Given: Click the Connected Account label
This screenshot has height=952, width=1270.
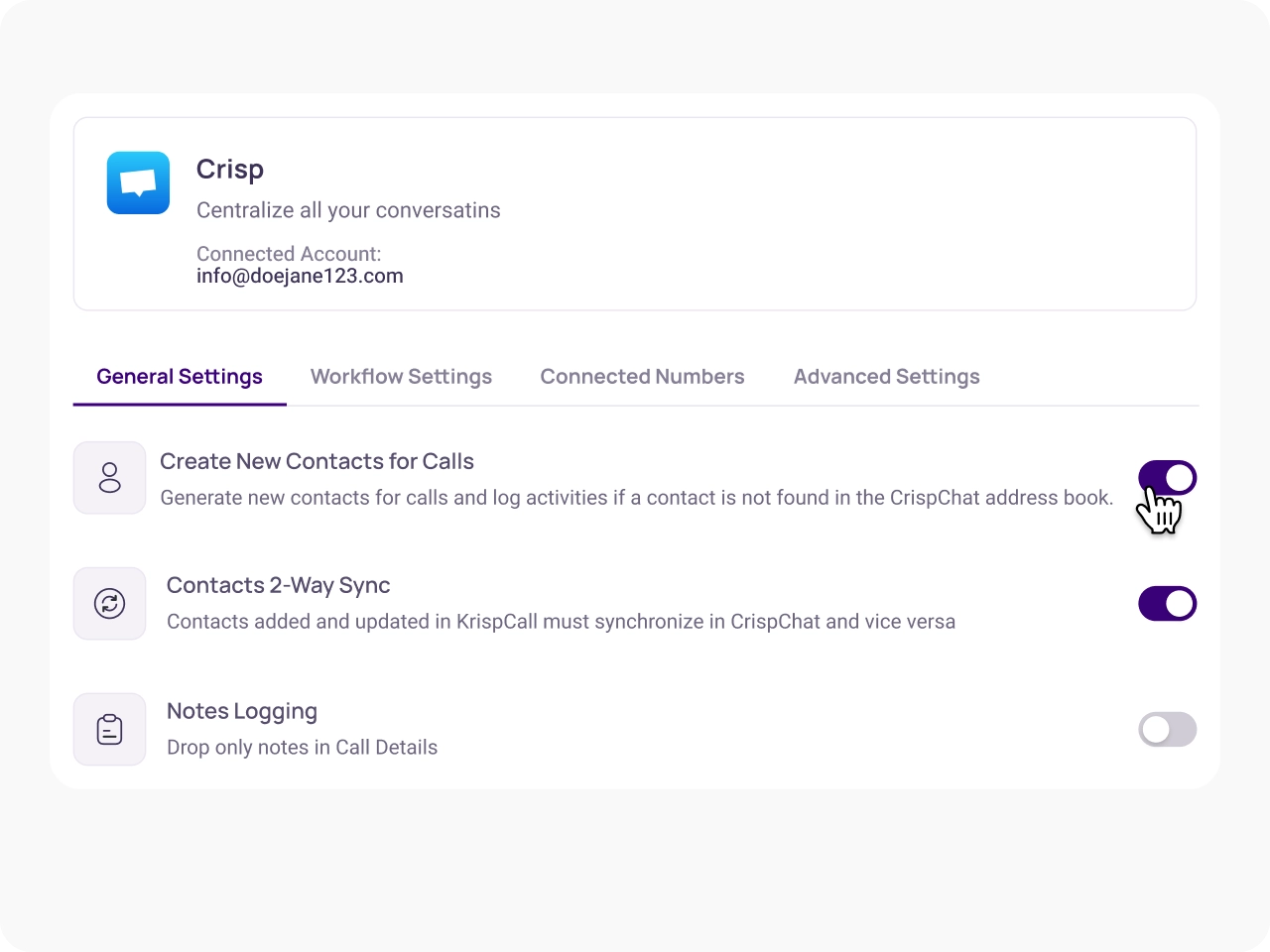Looking at the screenshot, I should (x=289, y=254).
